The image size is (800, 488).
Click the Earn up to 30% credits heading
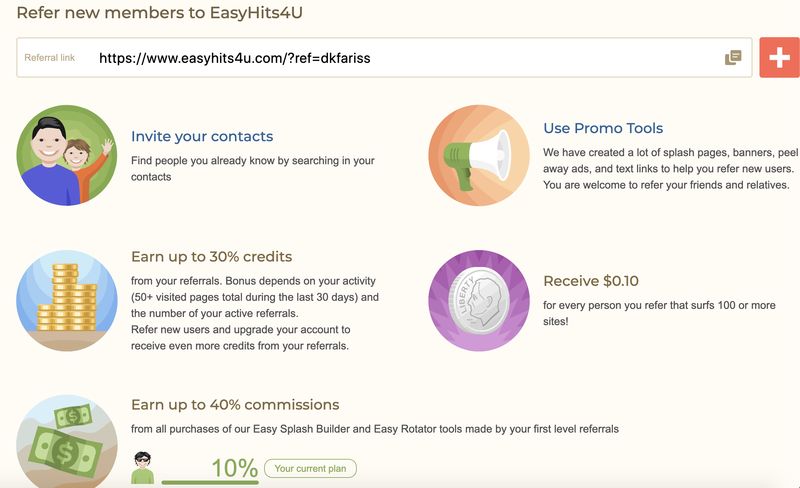[x=225, y=257]
